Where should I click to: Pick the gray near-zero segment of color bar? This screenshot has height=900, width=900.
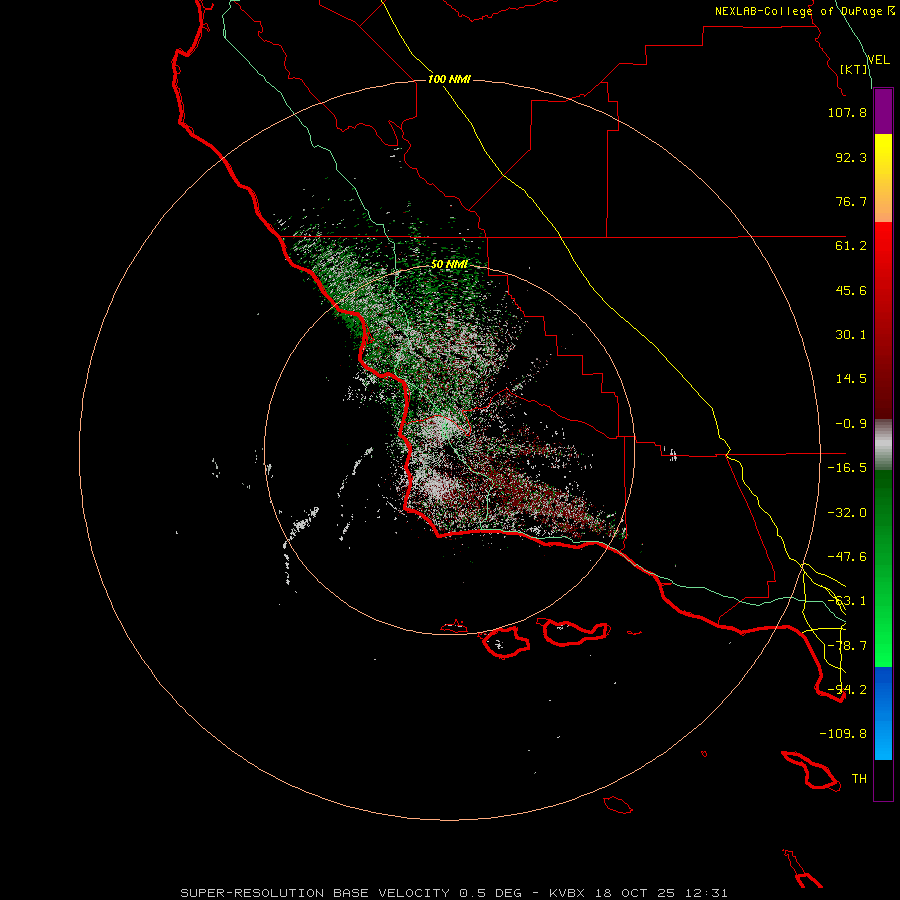[x=883, y=445]
